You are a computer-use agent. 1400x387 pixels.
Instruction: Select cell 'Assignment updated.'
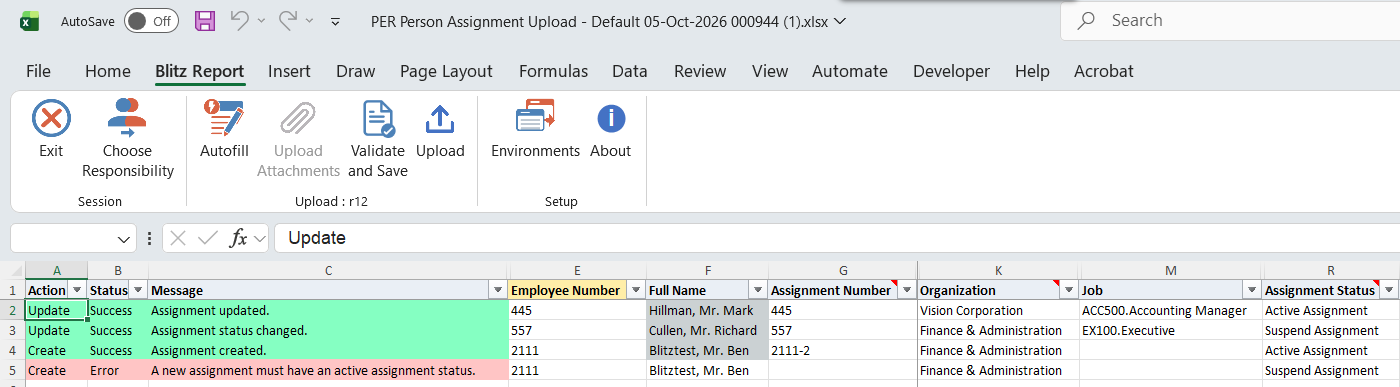click(x=328, y=310)
